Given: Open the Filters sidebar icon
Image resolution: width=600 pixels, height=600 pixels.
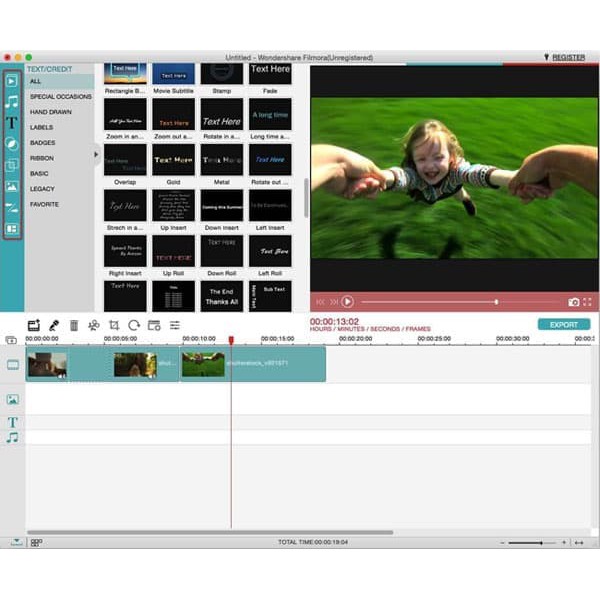Looking at the screenshot, I should pyautogui.click(x=12, y=144).
